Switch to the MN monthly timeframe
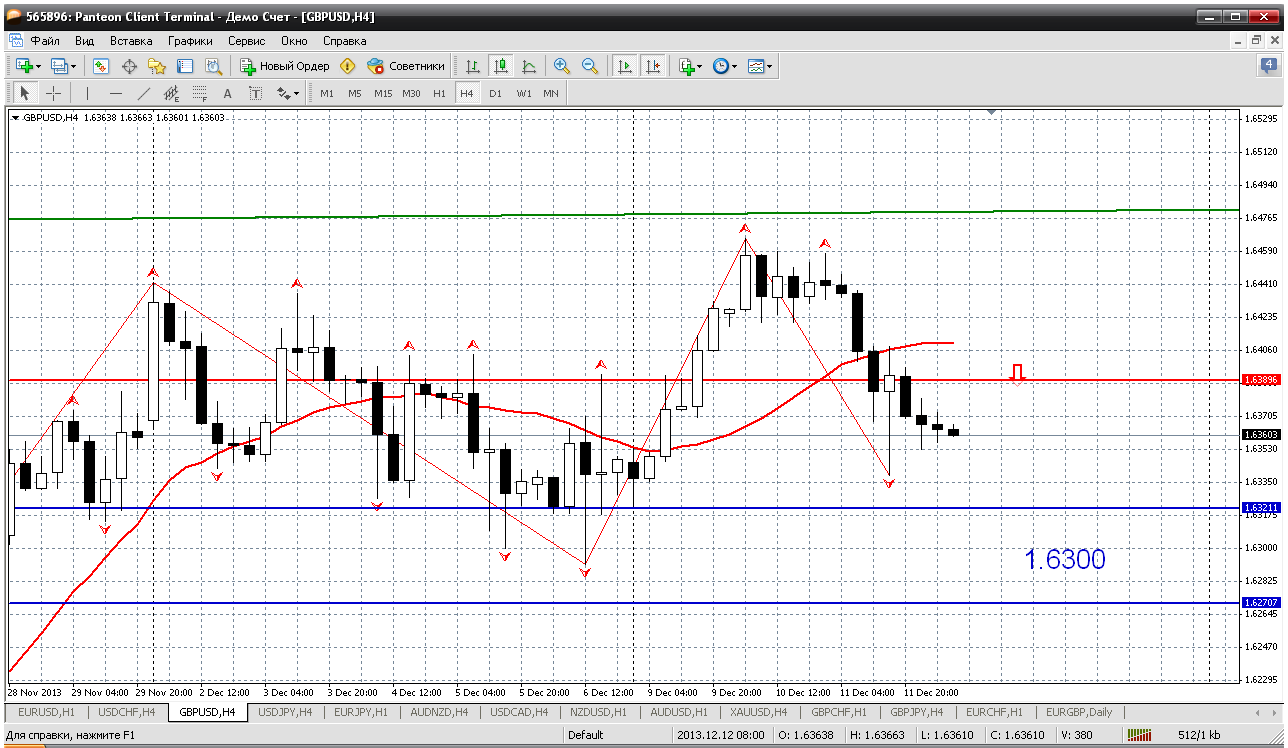 [x=551, y=93]
